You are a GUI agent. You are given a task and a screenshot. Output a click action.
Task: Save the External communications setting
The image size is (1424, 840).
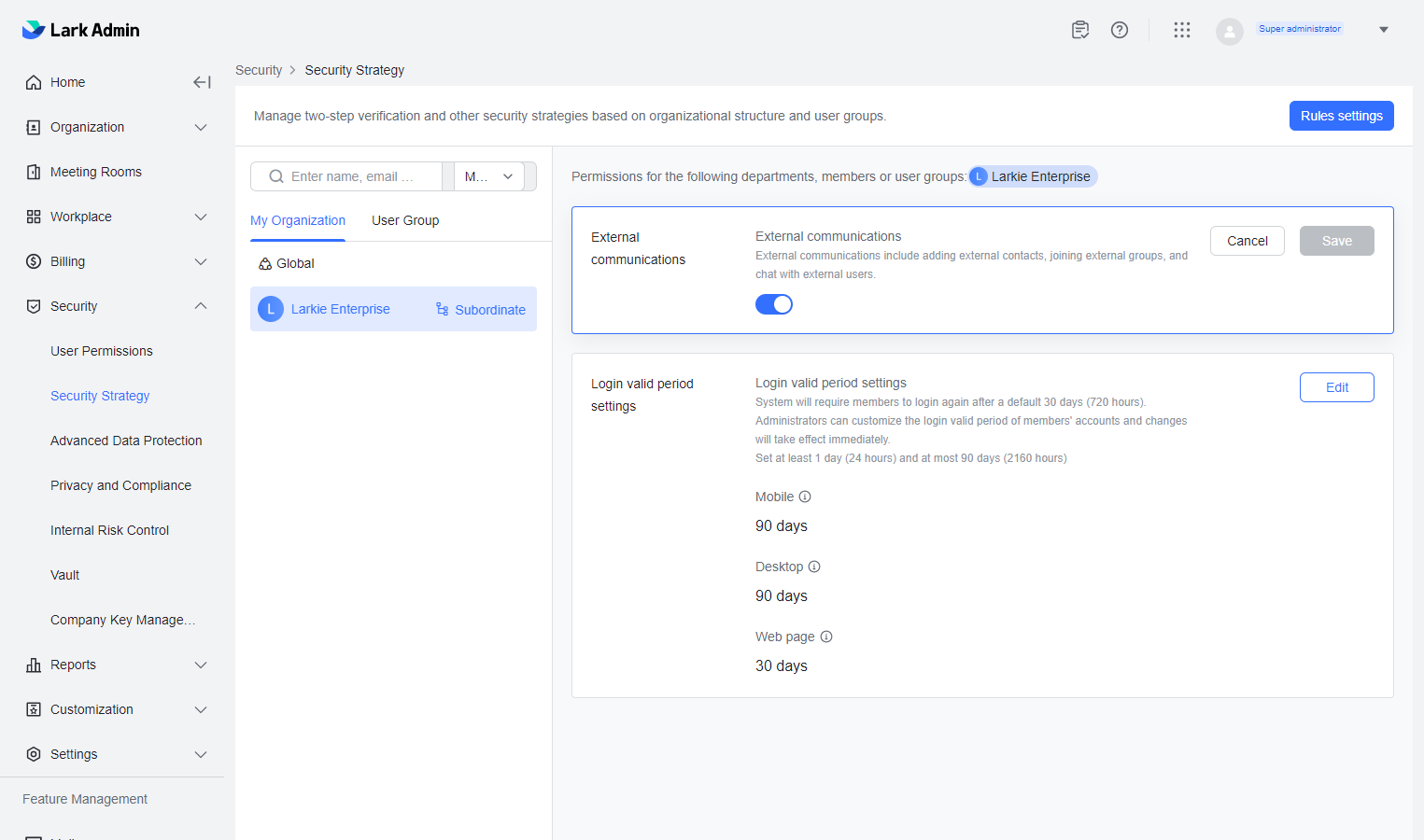1337,241
